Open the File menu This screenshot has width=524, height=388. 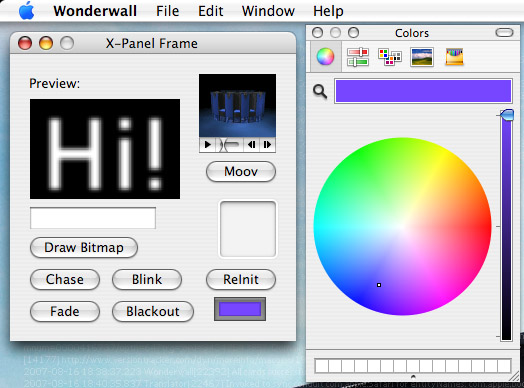click(x=168, y=11)
